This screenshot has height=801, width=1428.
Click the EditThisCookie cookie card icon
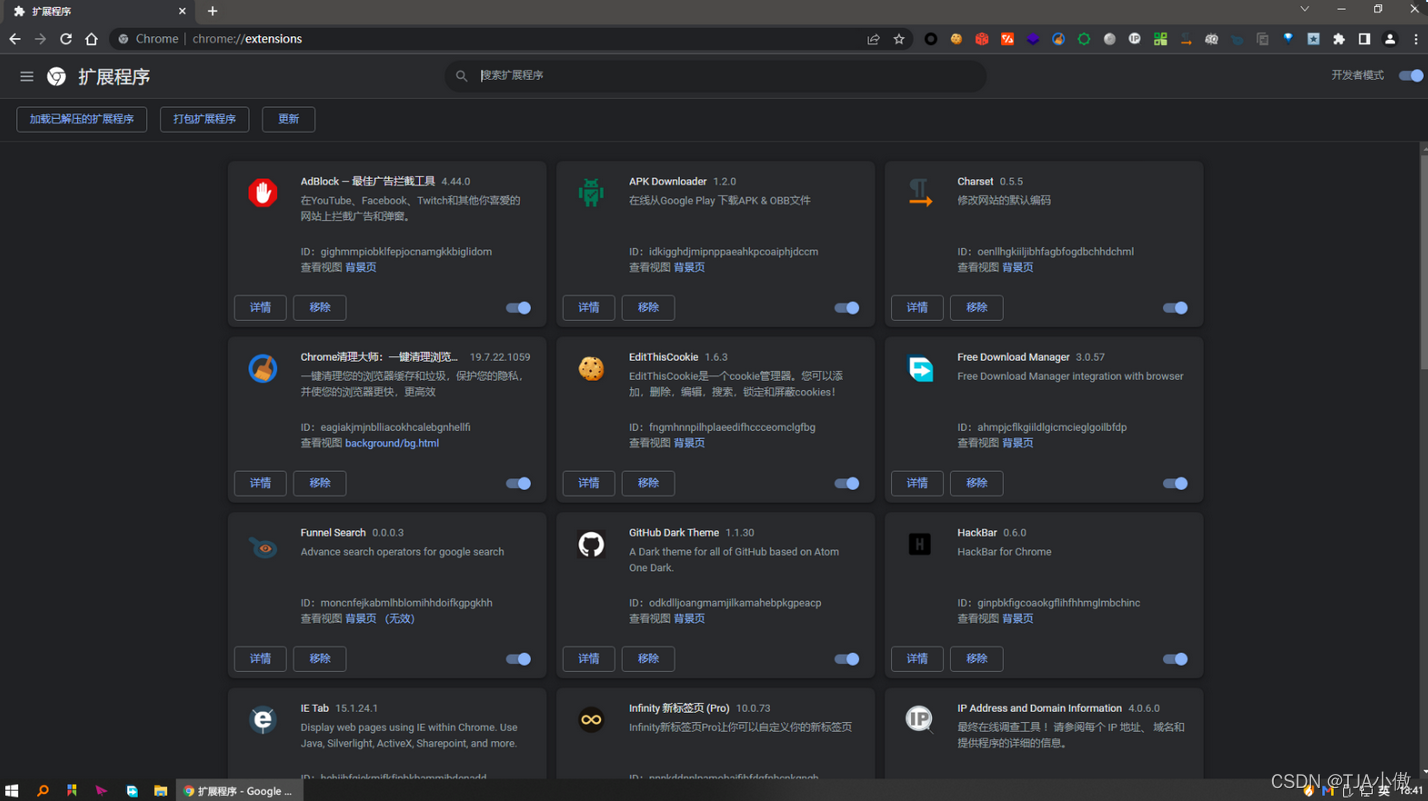(591, 369)
